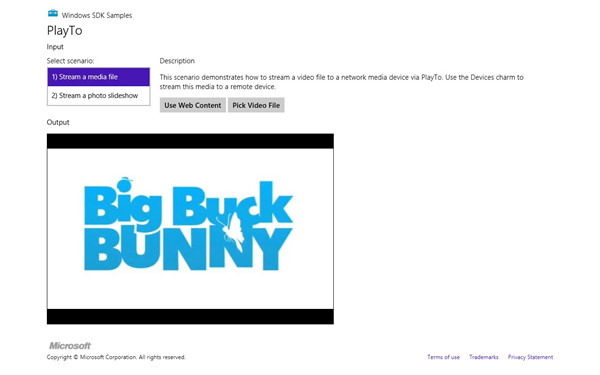This screenshot has width=600, height=375.
Task: Click the Windows SDK Samples icon
Action: click(53, 14)
